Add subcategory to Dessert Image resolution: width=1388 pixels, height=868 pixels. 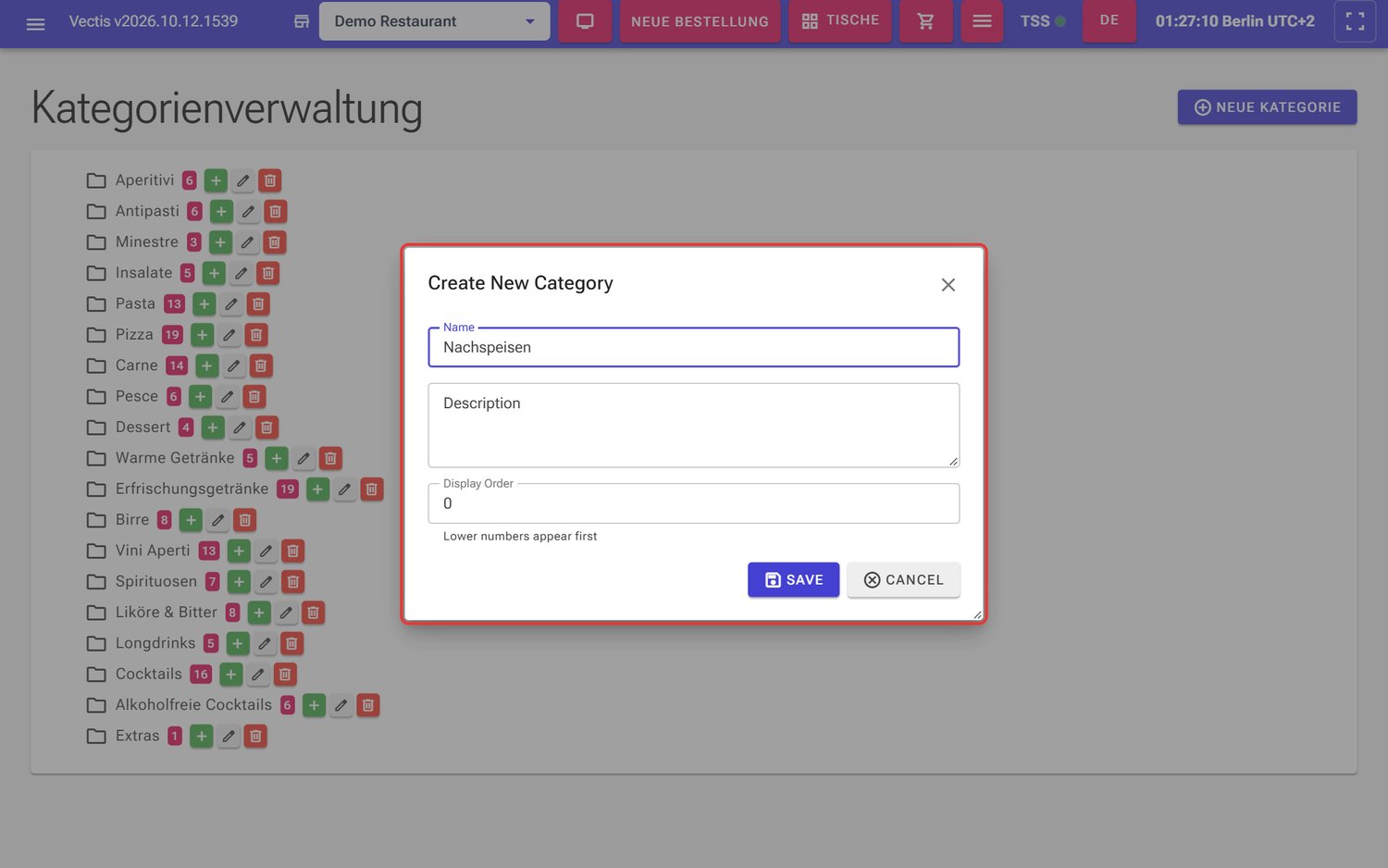point(213,428)
